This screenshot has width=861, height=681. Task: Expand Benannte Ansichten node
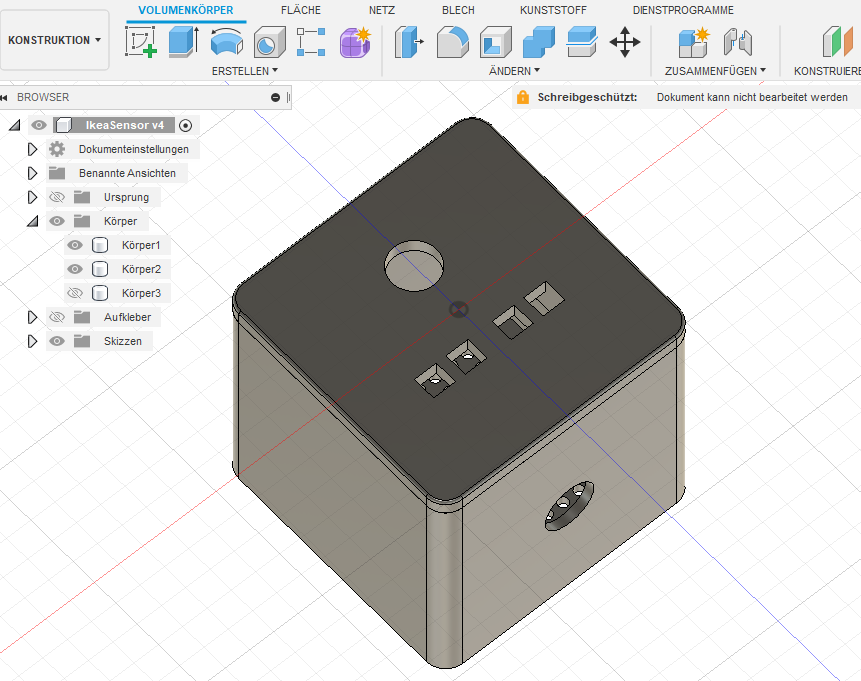coord(32,173)
